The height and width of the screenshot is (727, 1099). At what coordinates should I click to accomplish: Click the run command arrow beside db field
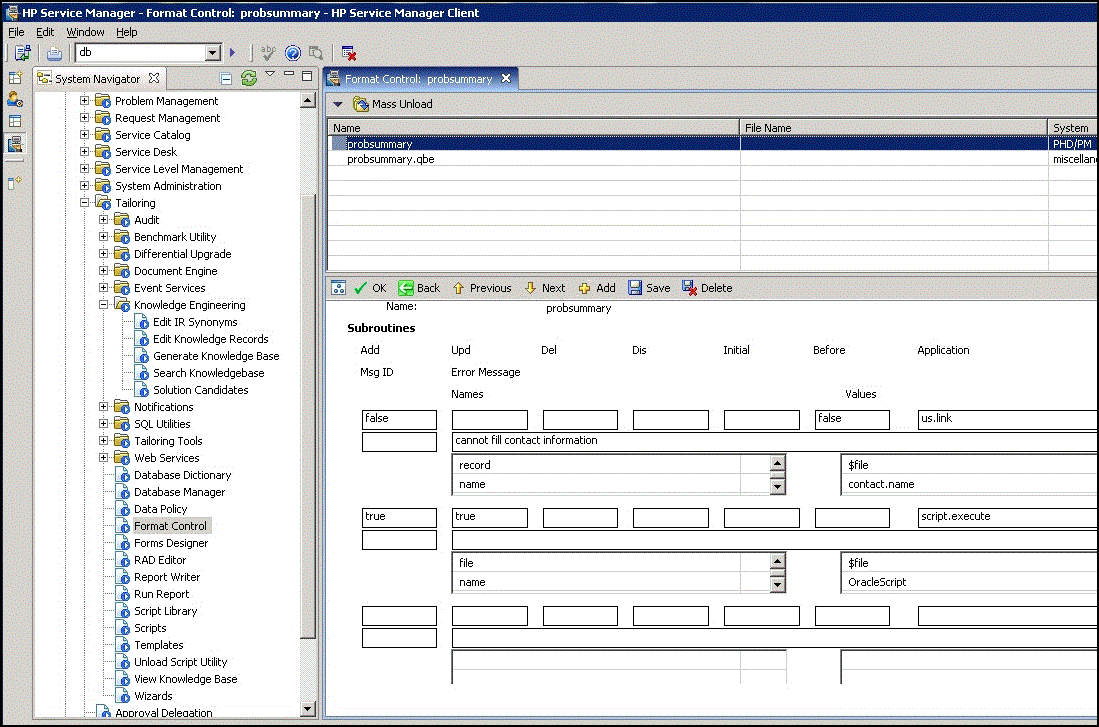[233, 53]
